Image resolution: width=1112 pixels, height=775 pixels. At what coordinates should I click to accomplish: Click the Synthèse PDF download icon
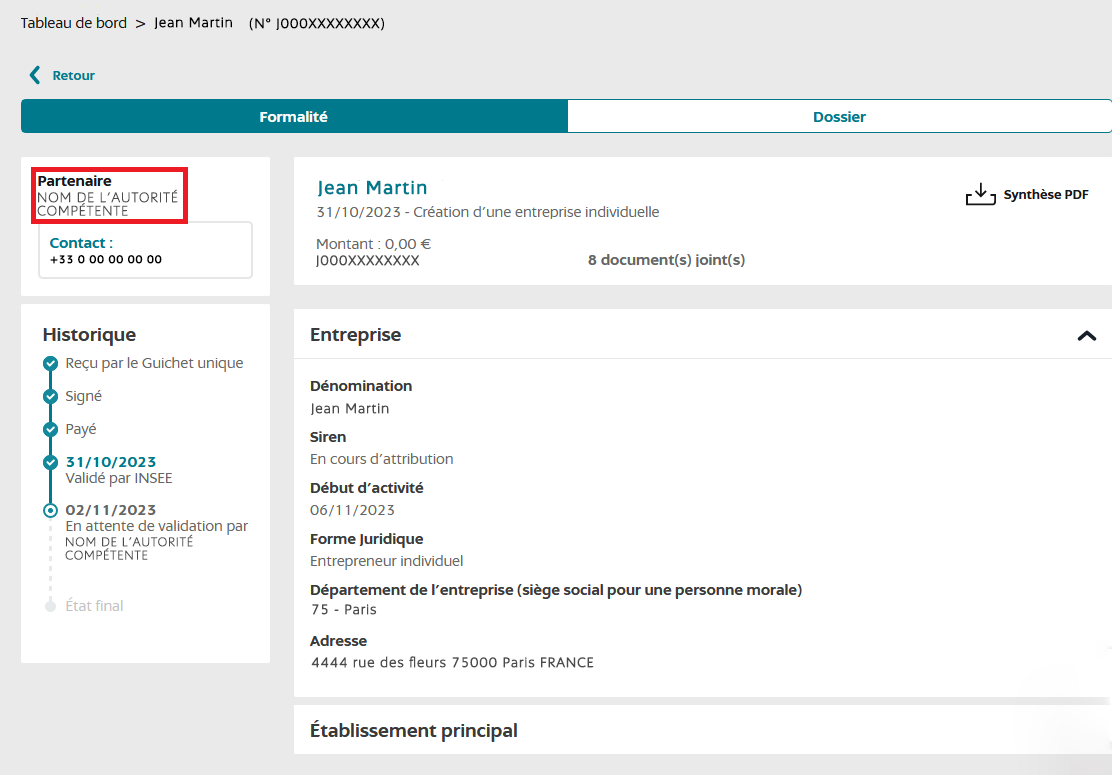(981, 195)
